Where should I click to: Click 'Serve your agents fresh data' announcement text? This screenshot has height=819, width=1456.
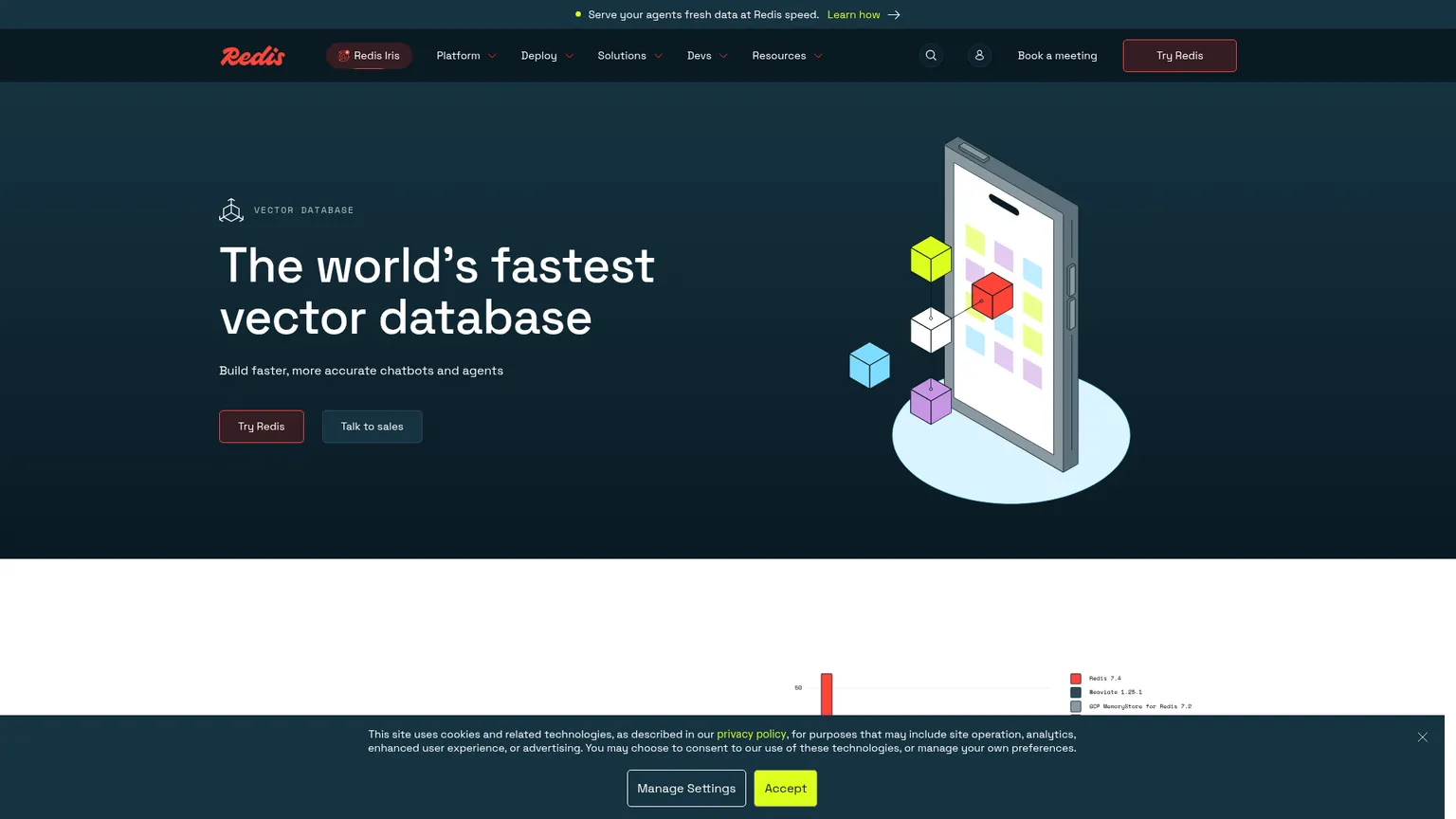pos(703,15)
